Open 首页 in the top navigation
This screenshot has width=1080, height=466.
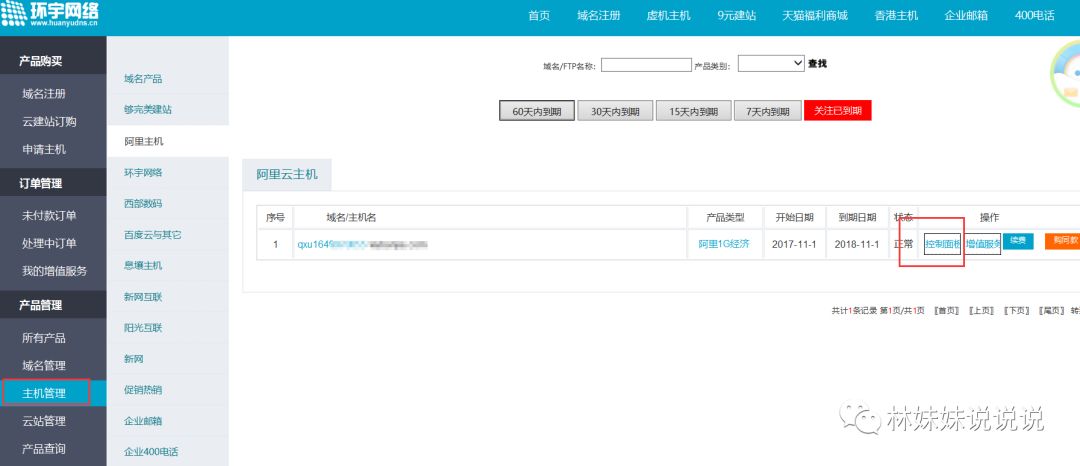pos(539,16)
